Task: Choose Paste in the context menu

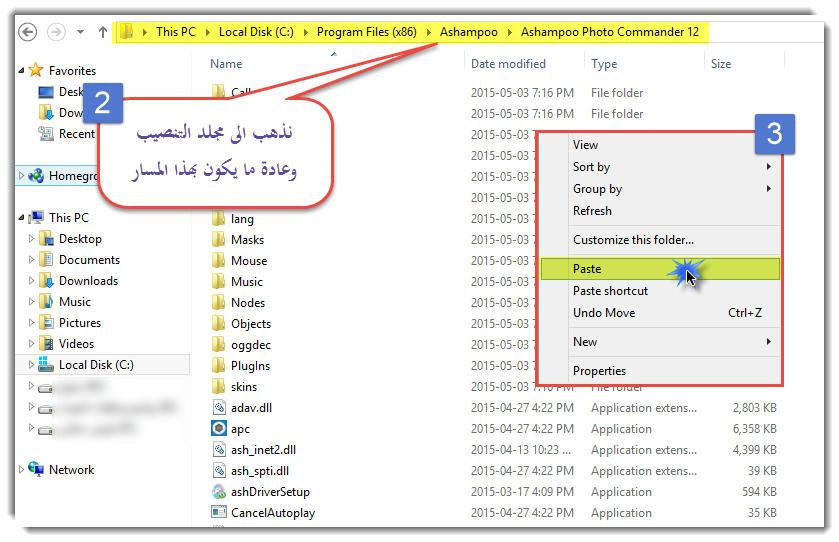Action: (660, 269)
